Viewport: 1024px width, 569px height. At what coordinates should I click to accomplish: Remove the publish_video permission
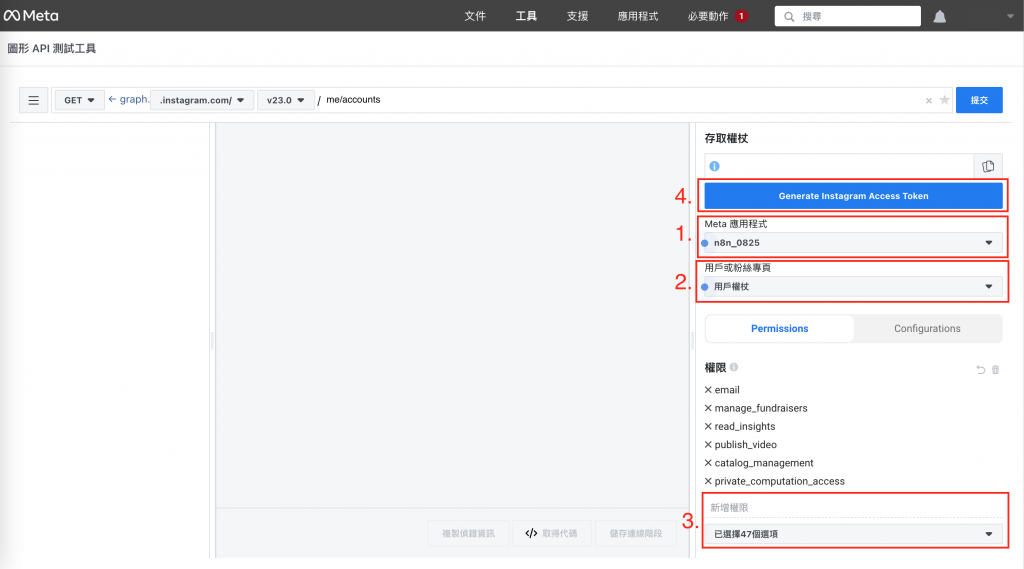tap(708, 445)
